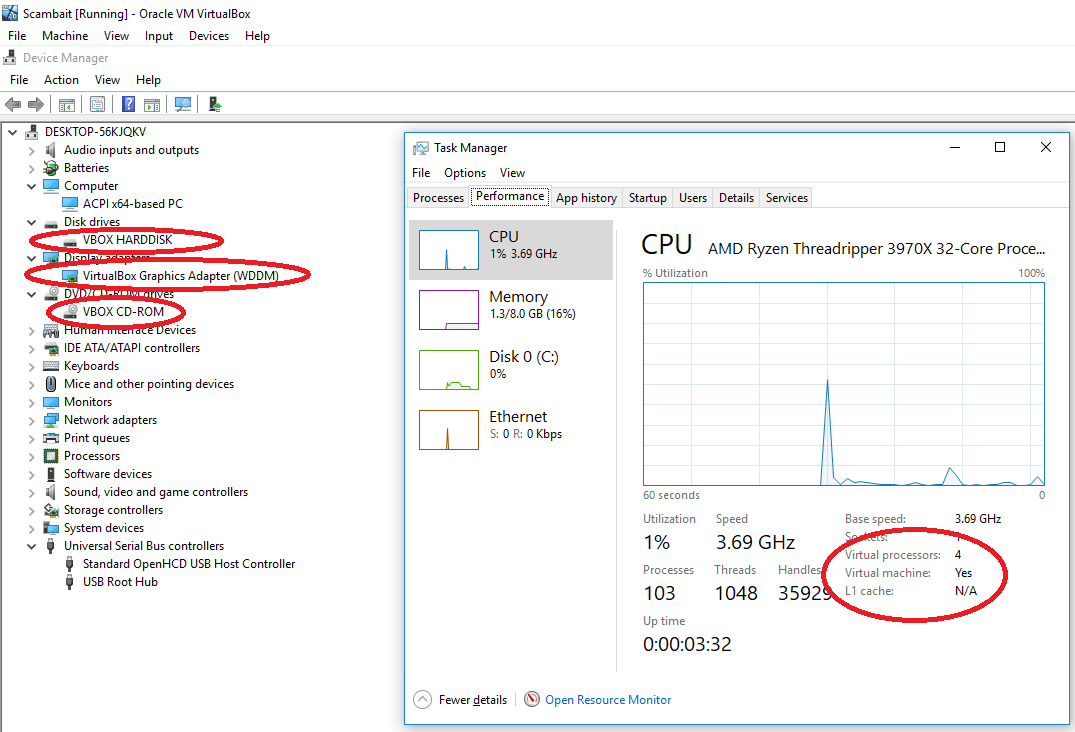Screen dimensions: 1075x732
Task: Click the Monitors device icon
Action: (x=51, y=402)
